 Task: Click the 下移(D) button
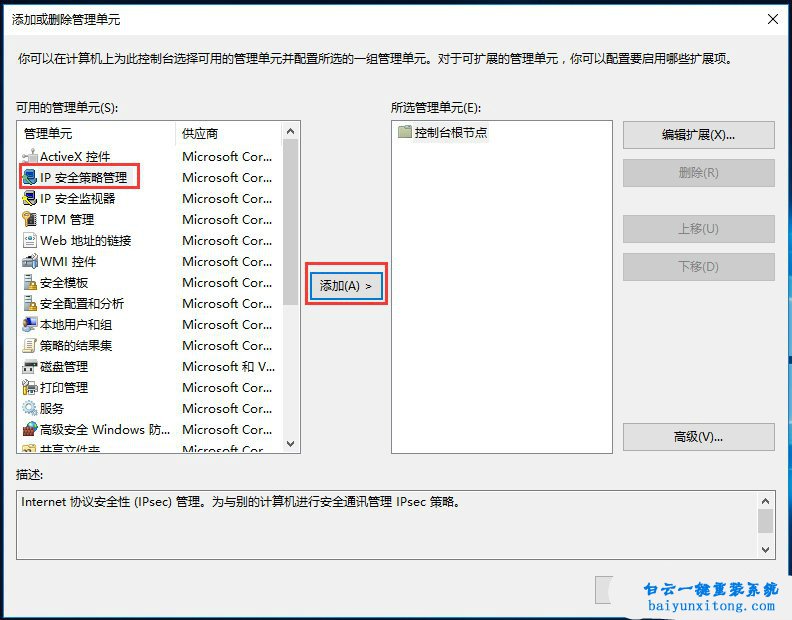[x=699, y=267]
